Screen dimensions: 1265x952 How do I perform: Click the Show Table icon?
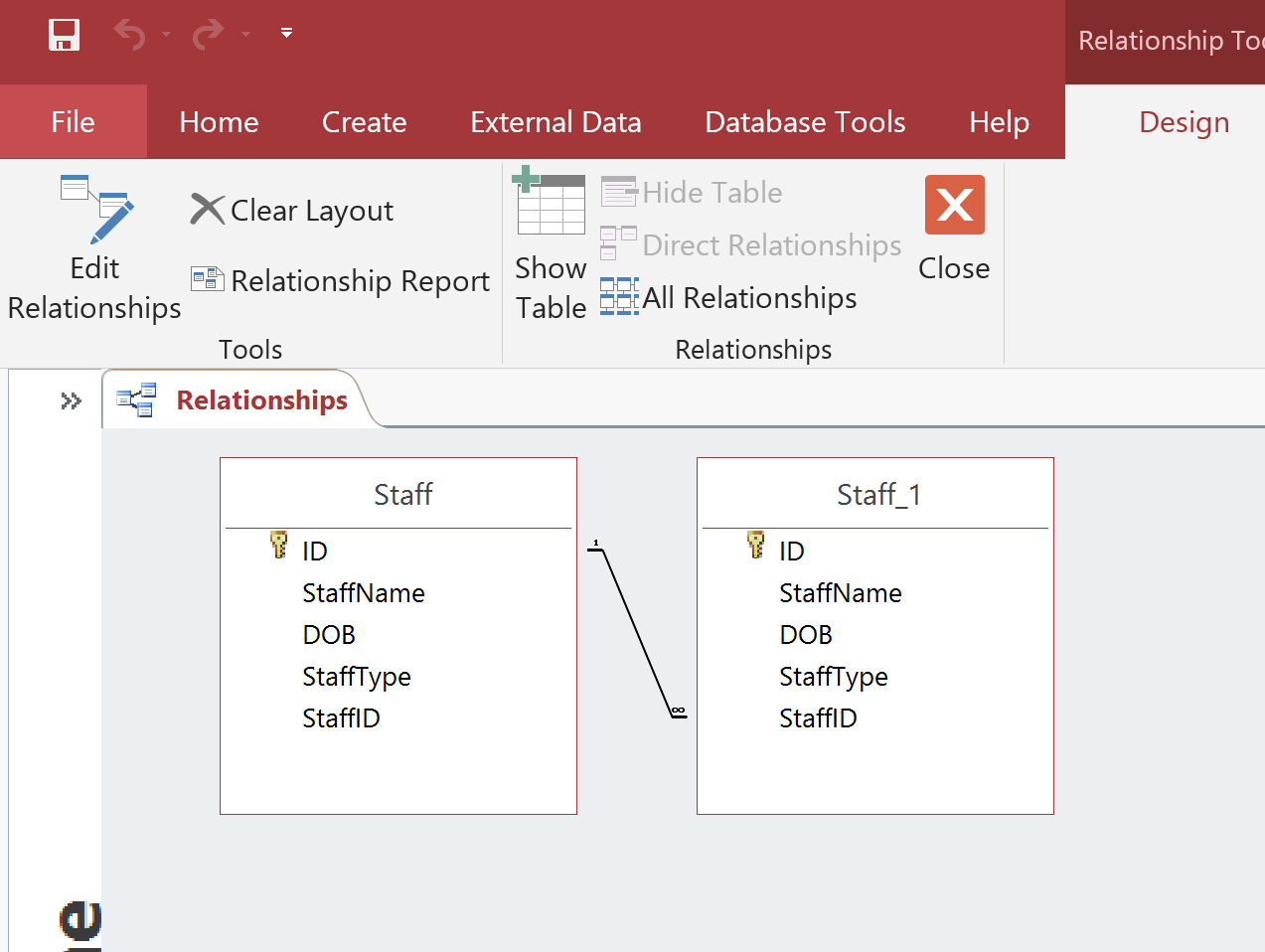tap(549, 200)
